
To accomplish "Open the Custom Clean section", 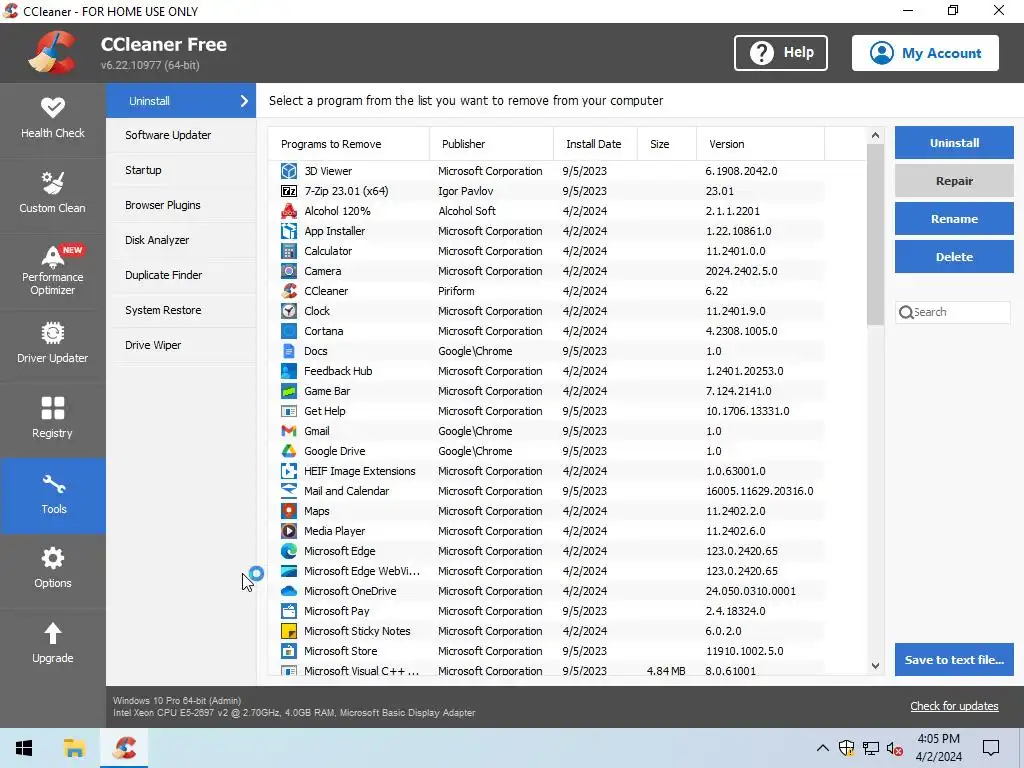I will (53, 194).
